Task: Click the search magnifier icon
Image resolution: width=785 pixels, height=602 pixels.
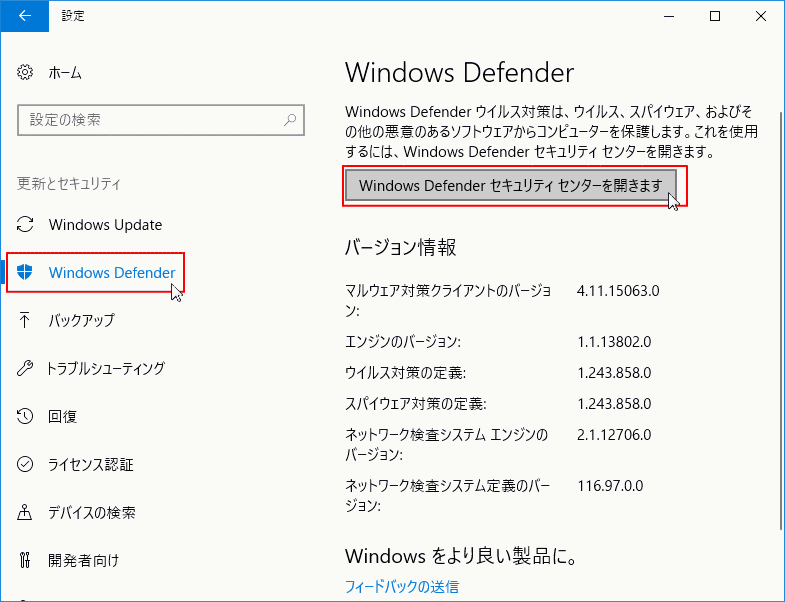Action: click(290, 120)
